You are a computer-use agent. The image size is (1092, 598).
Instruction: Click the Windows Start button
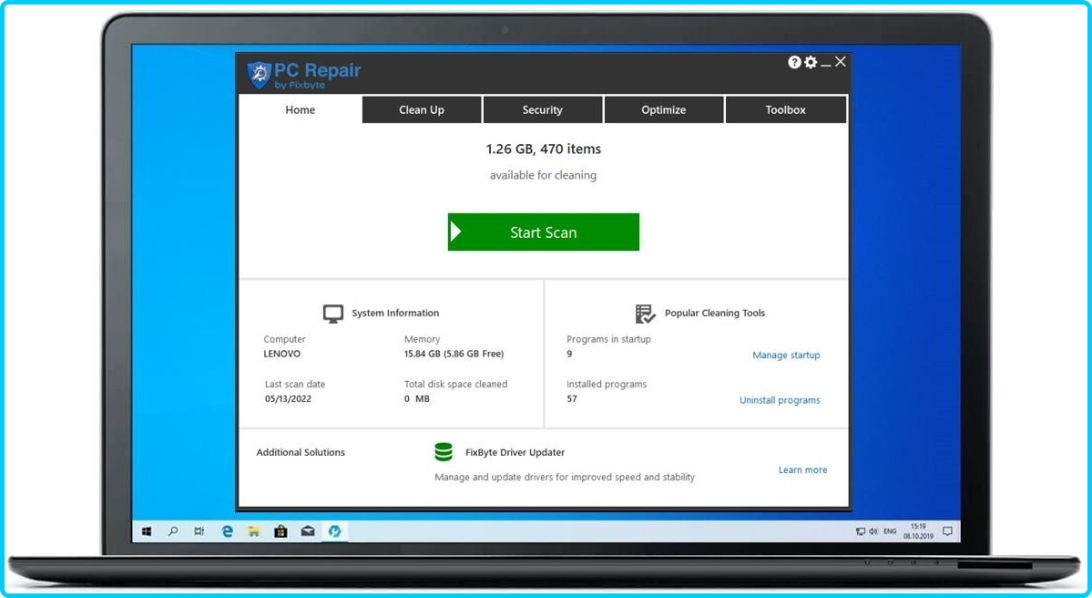[146, 531]
